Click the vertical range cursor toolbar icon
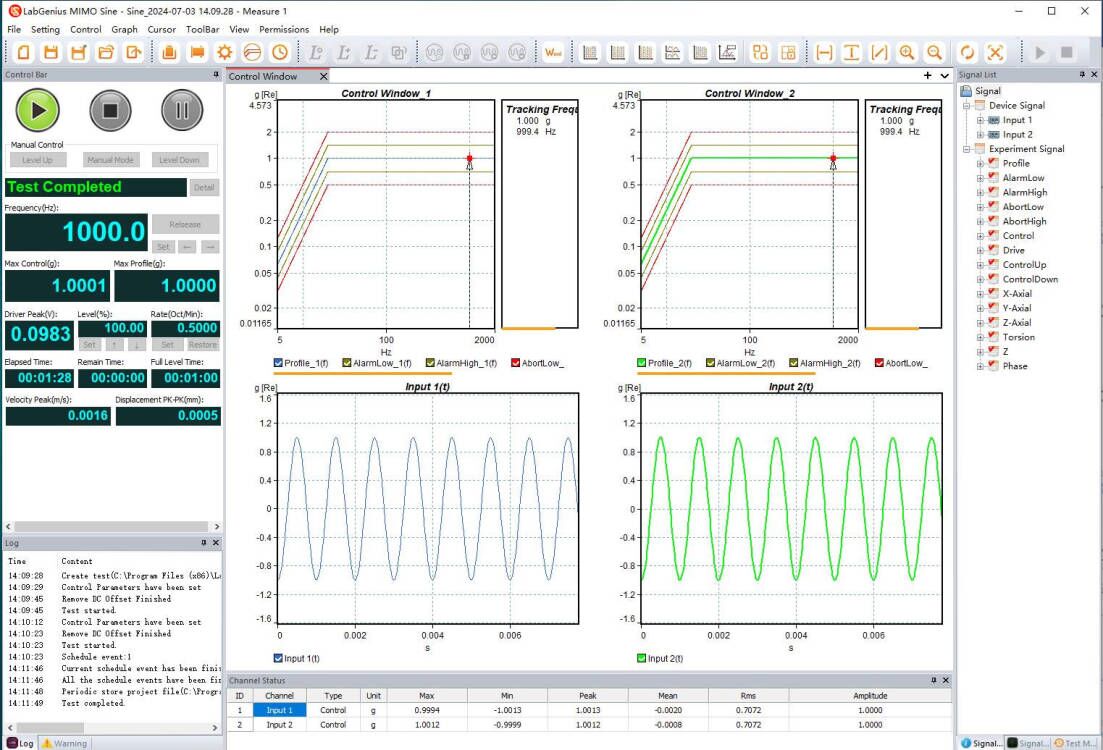 [851, 52]
